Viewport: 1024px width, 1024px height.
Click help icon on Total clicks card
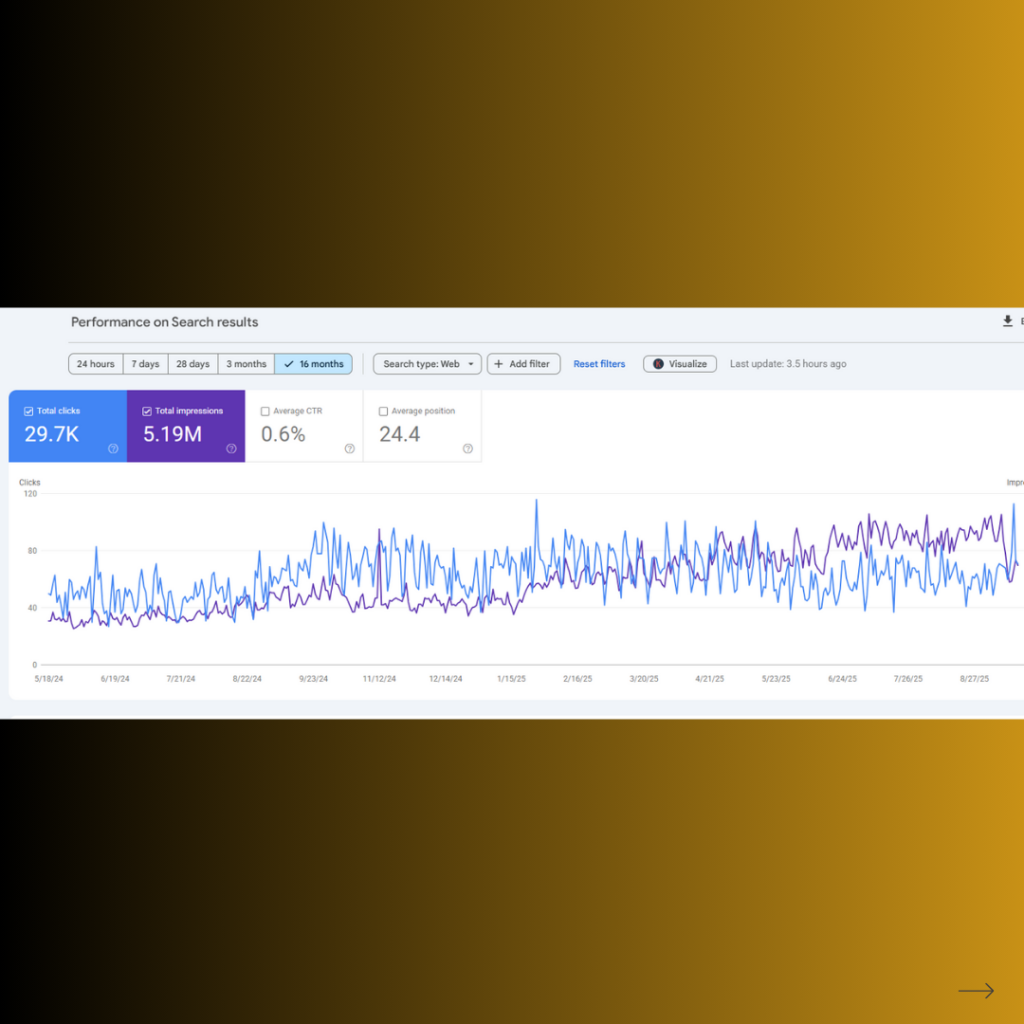(113, 449)
